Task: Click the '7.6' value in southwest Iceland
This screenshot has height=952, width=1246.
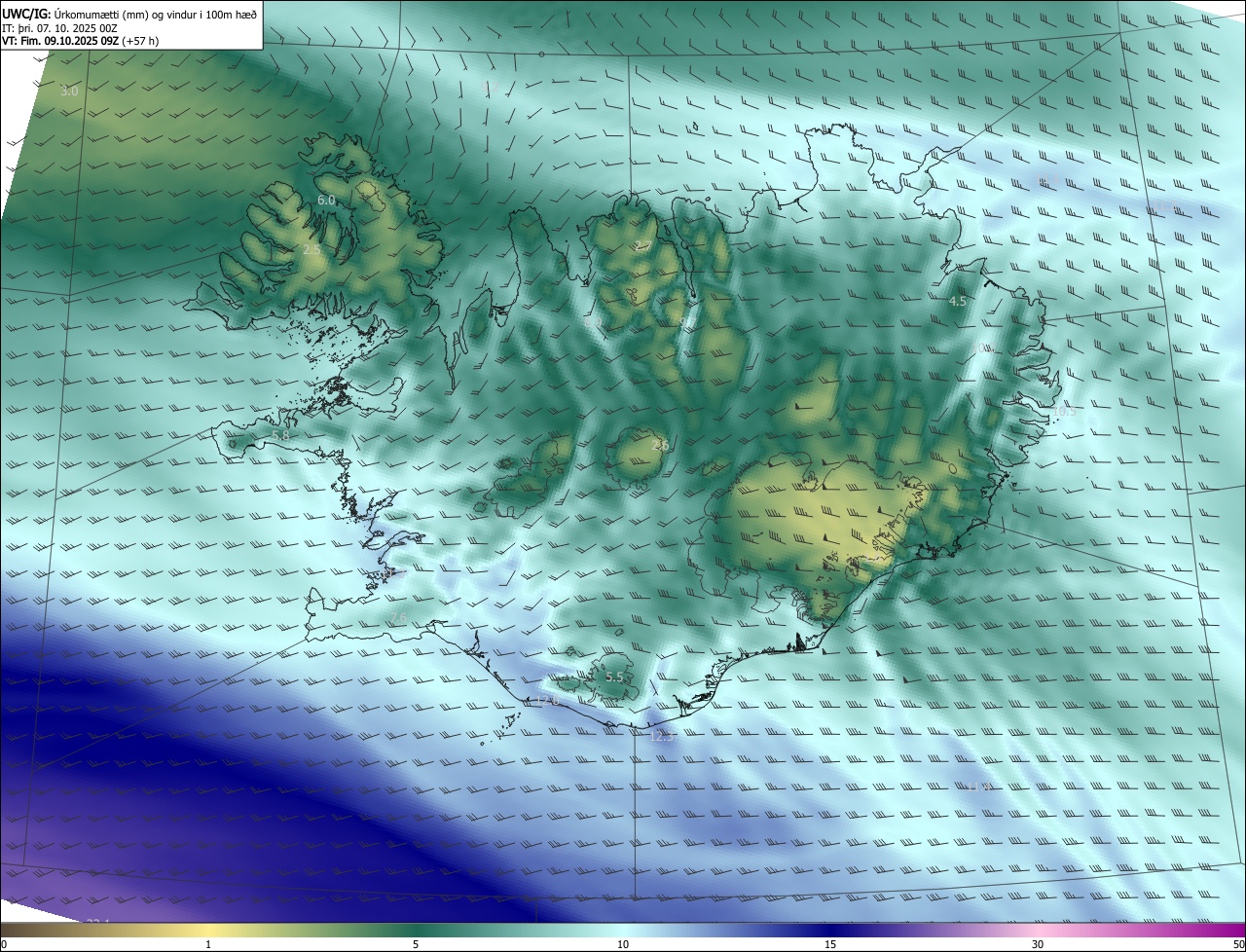Action: tap(399, 619)
